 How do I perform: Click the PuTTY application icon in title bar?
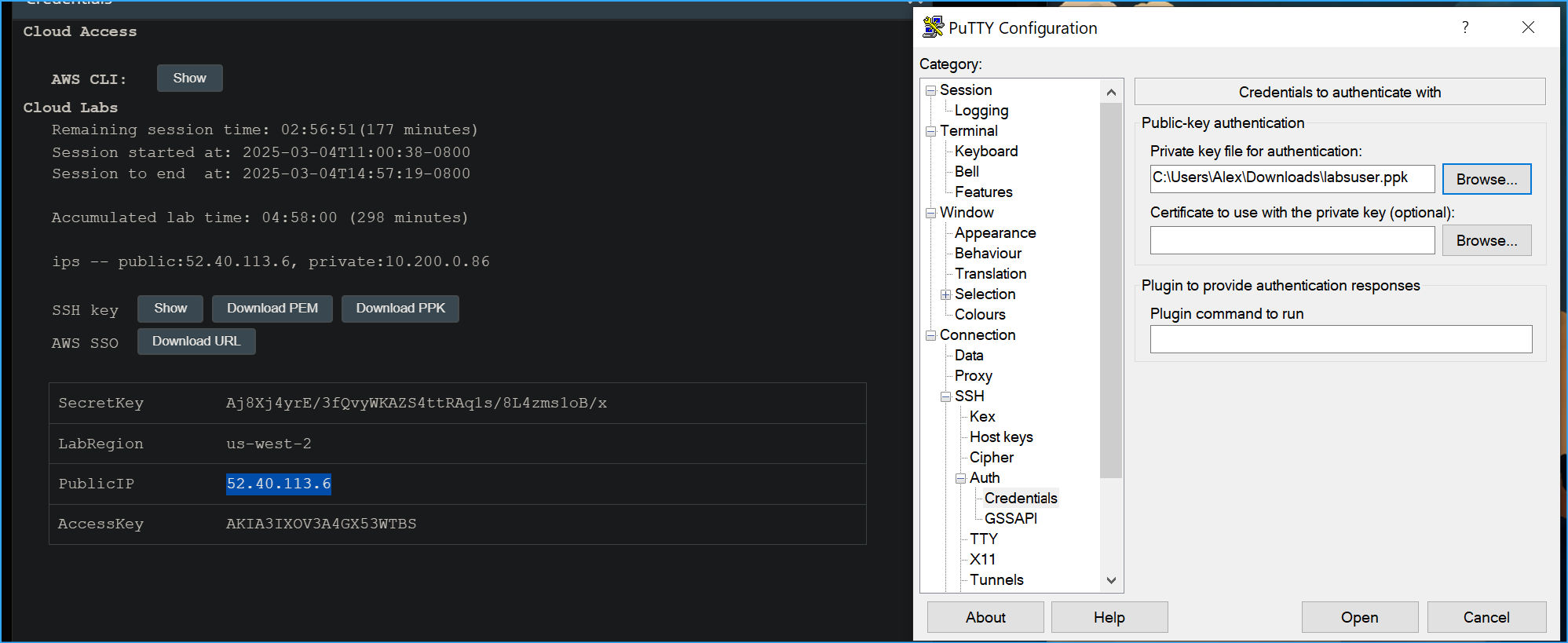pos(933,27)
